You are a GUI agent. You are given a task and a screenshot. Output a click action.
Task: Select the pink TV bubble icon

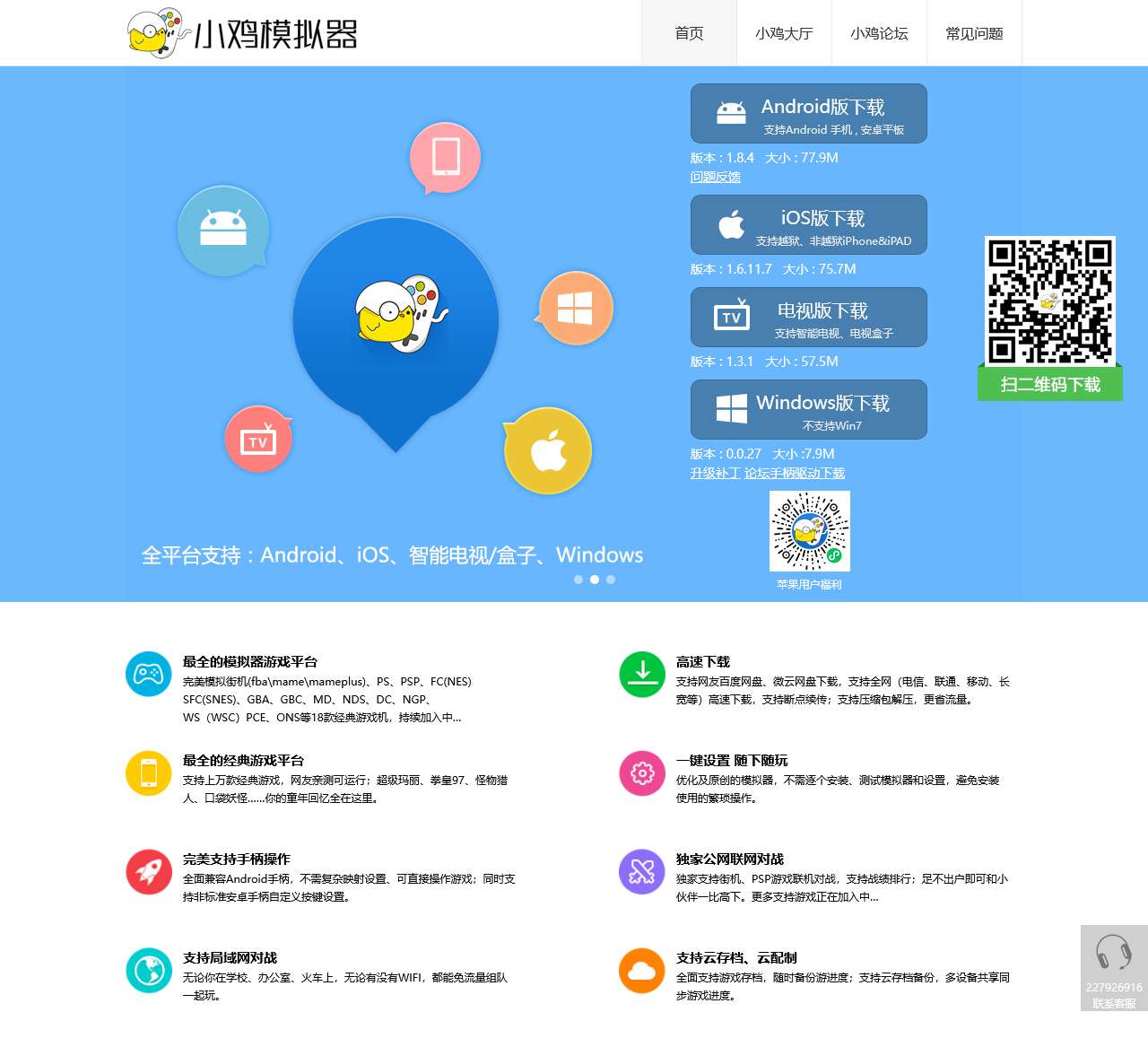258,439
